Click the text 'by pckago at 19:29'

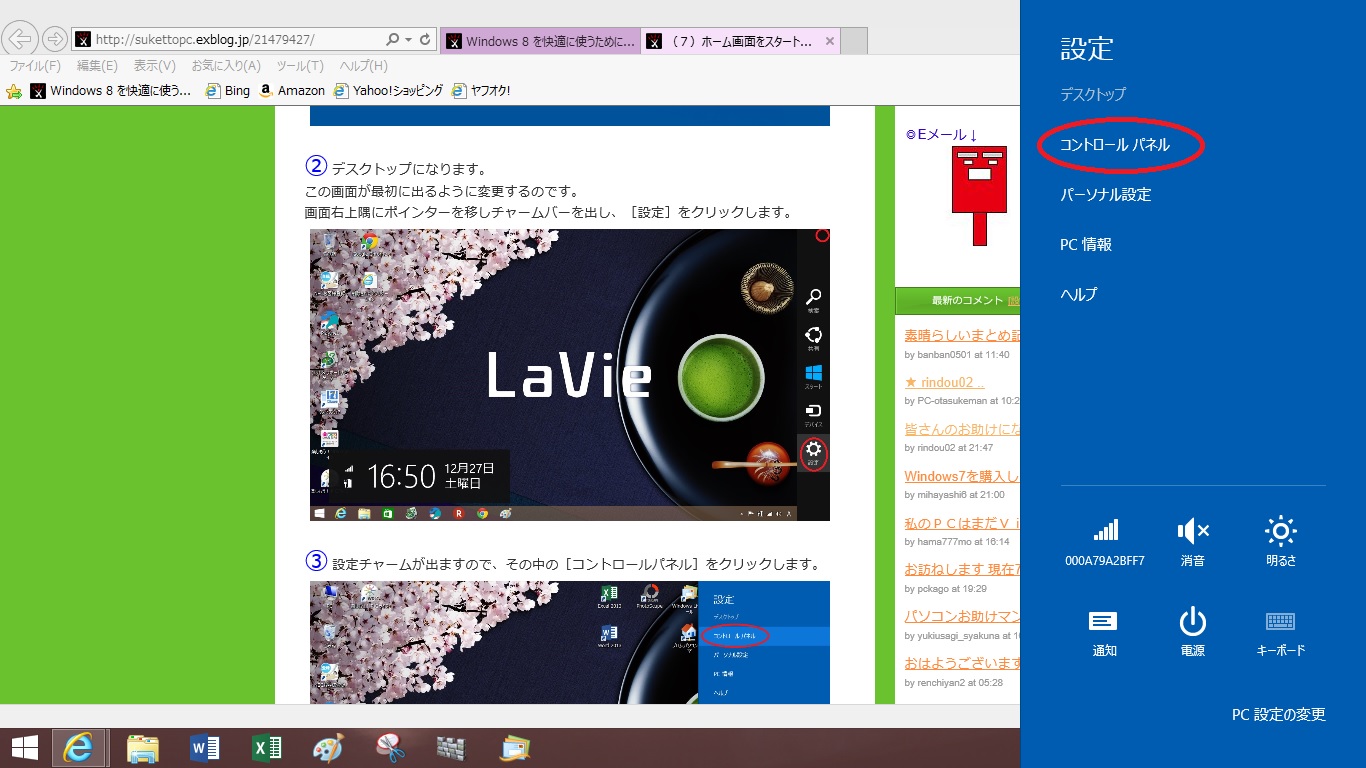[946, 589]
